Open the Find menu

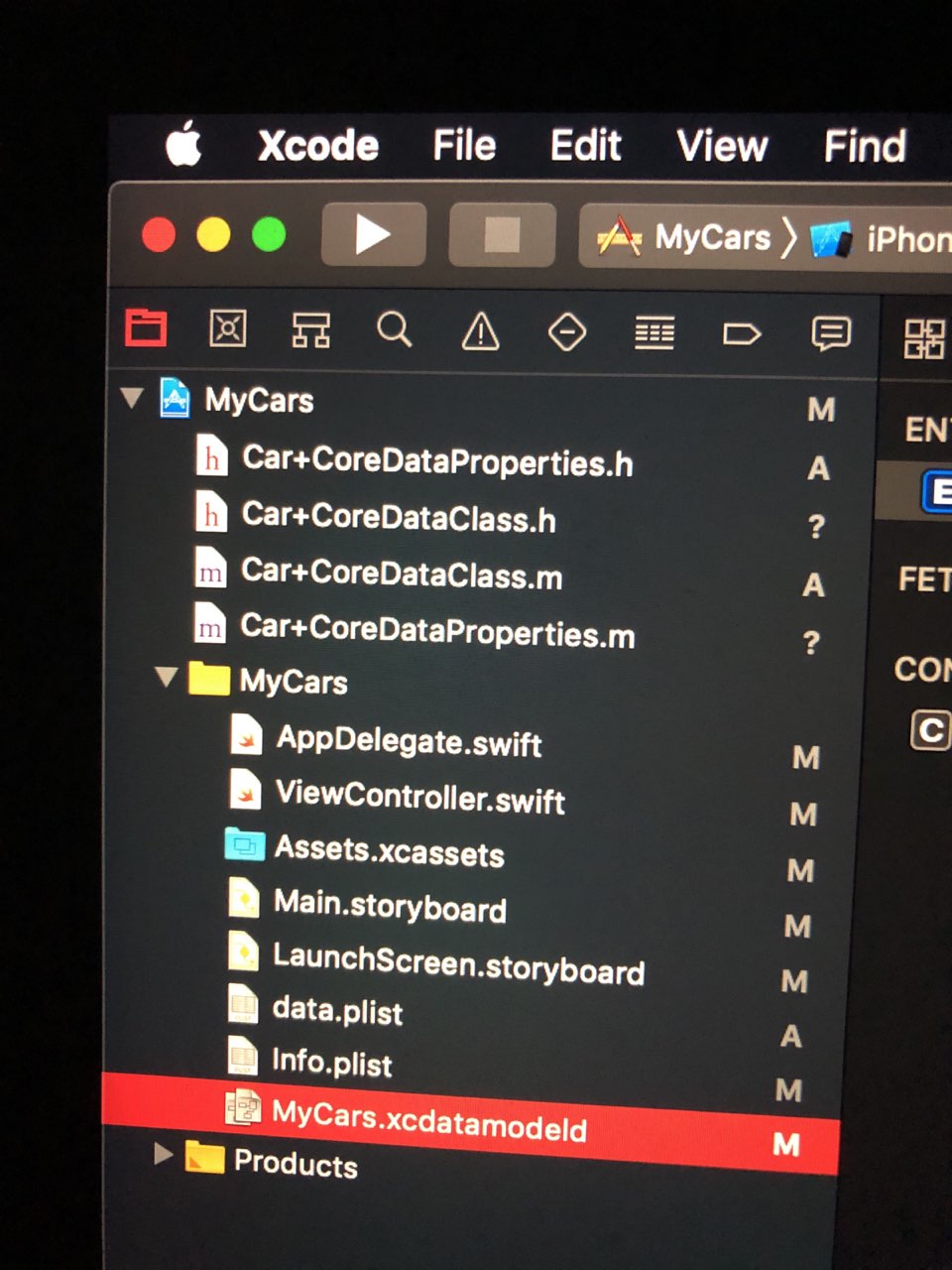pyautogui.click(x=865, y=147)
